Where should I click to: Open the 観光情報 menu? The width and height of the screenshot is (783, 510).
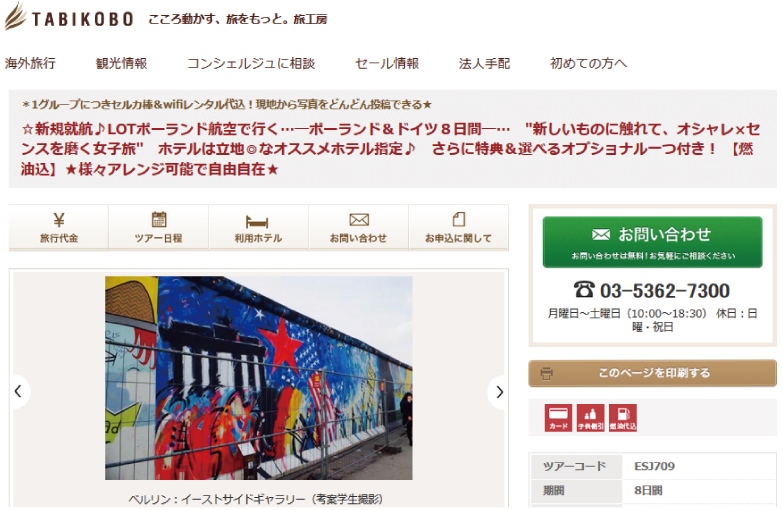point(121,63)
